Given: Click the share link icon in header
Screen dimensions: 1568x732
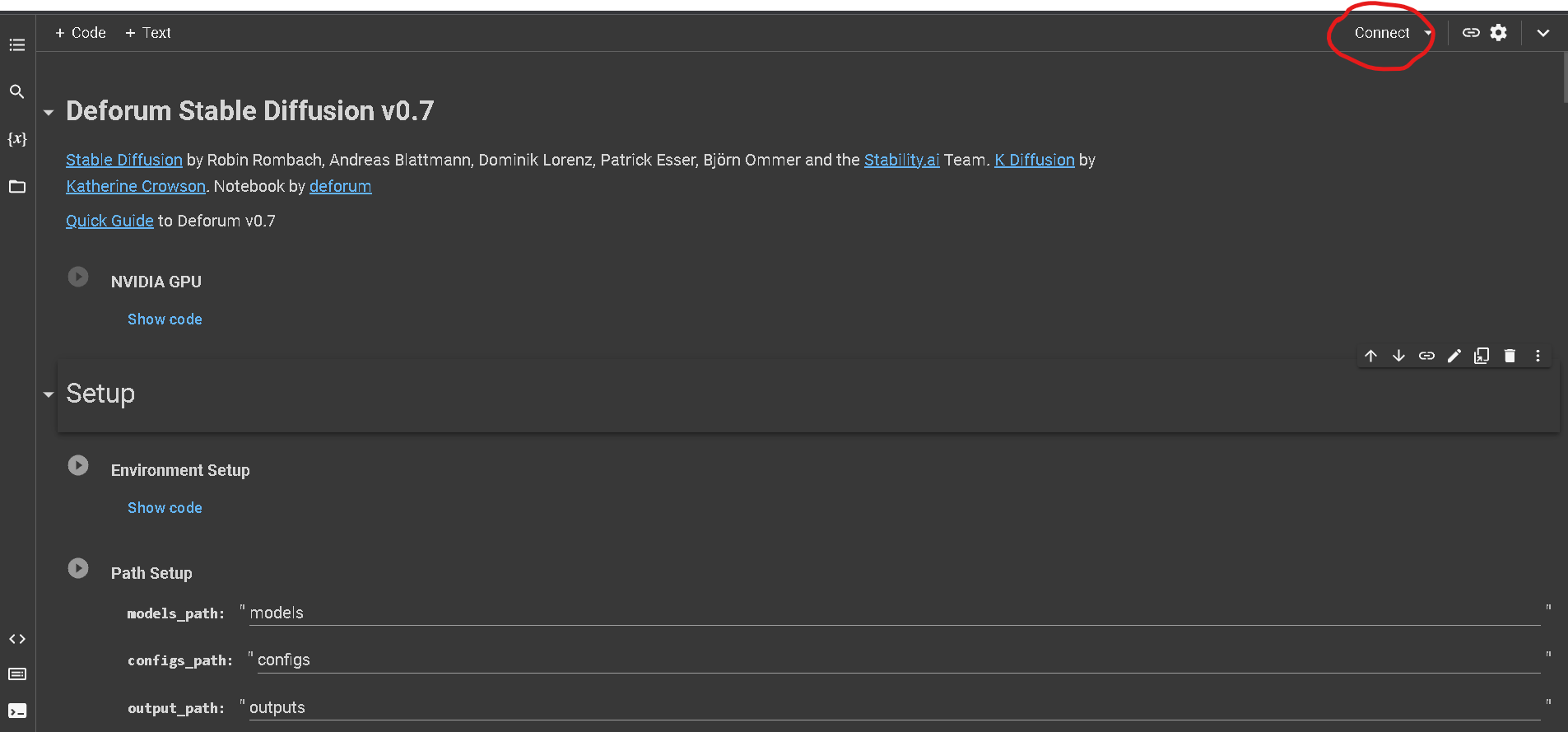Looking at the screenshot, I should pyautogui.click(x=1471, y=33).
